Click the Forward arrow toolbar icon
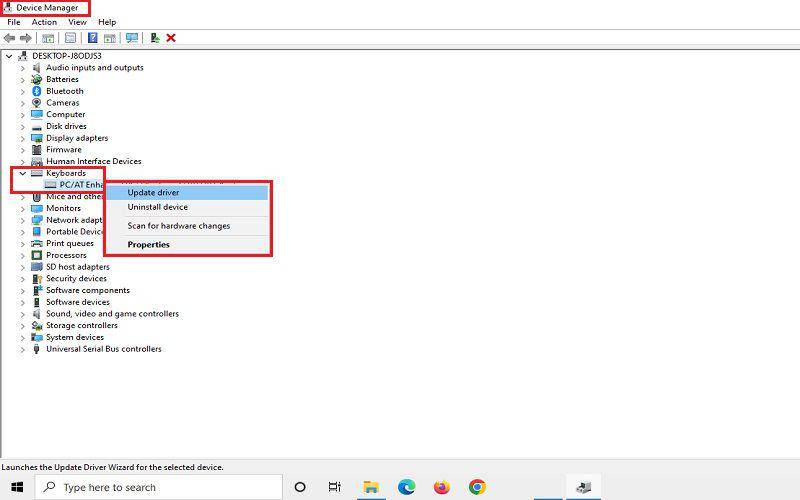 pos(26,38)
